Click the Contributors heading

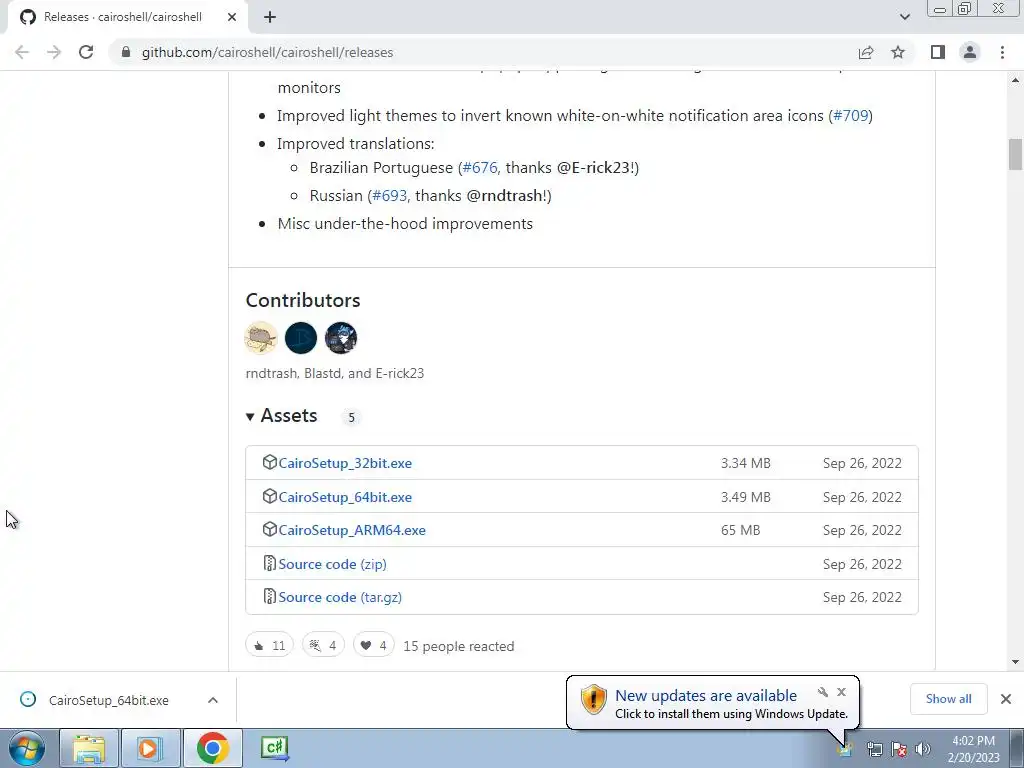pos(303,300)
